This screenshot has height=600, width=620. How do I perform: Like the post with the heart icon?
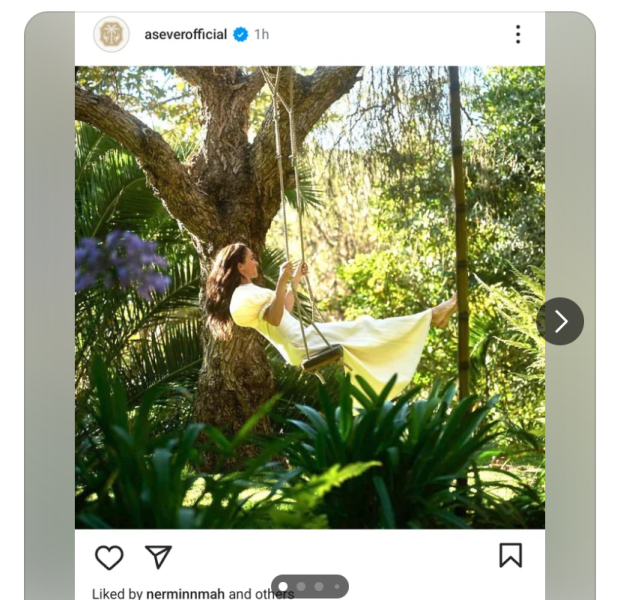(109, 557)
